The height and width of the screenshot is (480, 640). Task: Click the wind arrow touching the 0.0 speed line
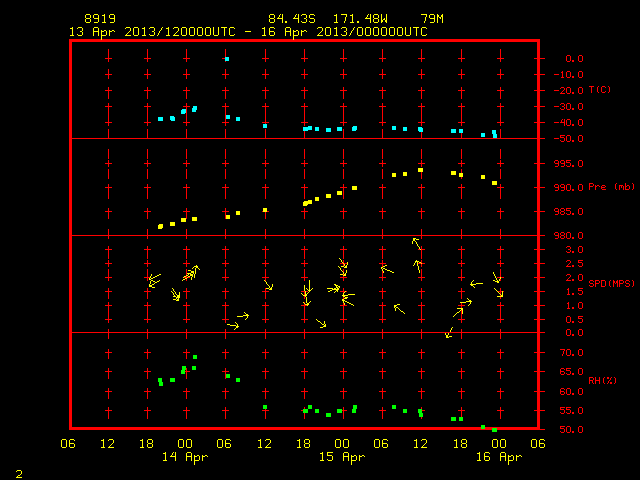point(449,333)
